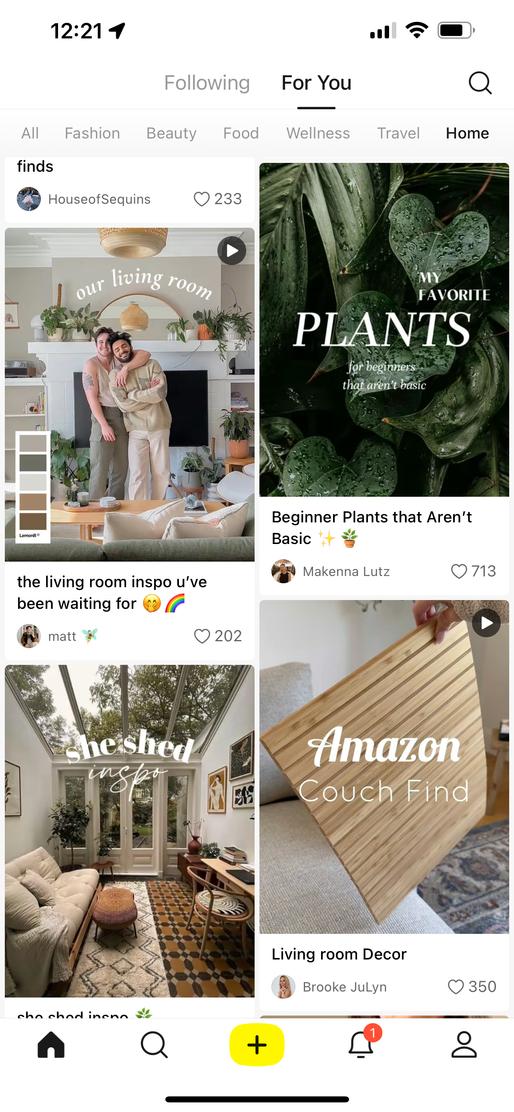Tap the yellow plus create button
This screenshot has height=1112, width=514.
[257, 1045]
